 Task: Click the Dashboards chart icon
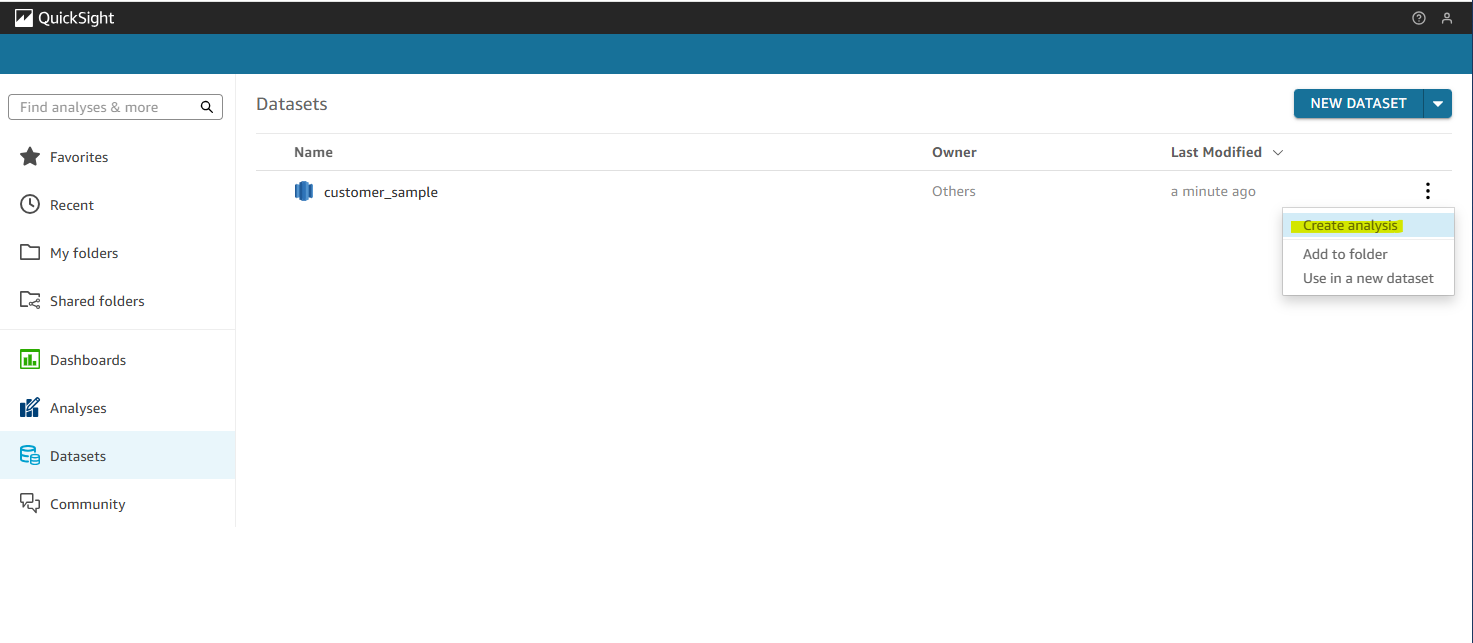coord(30,360)
